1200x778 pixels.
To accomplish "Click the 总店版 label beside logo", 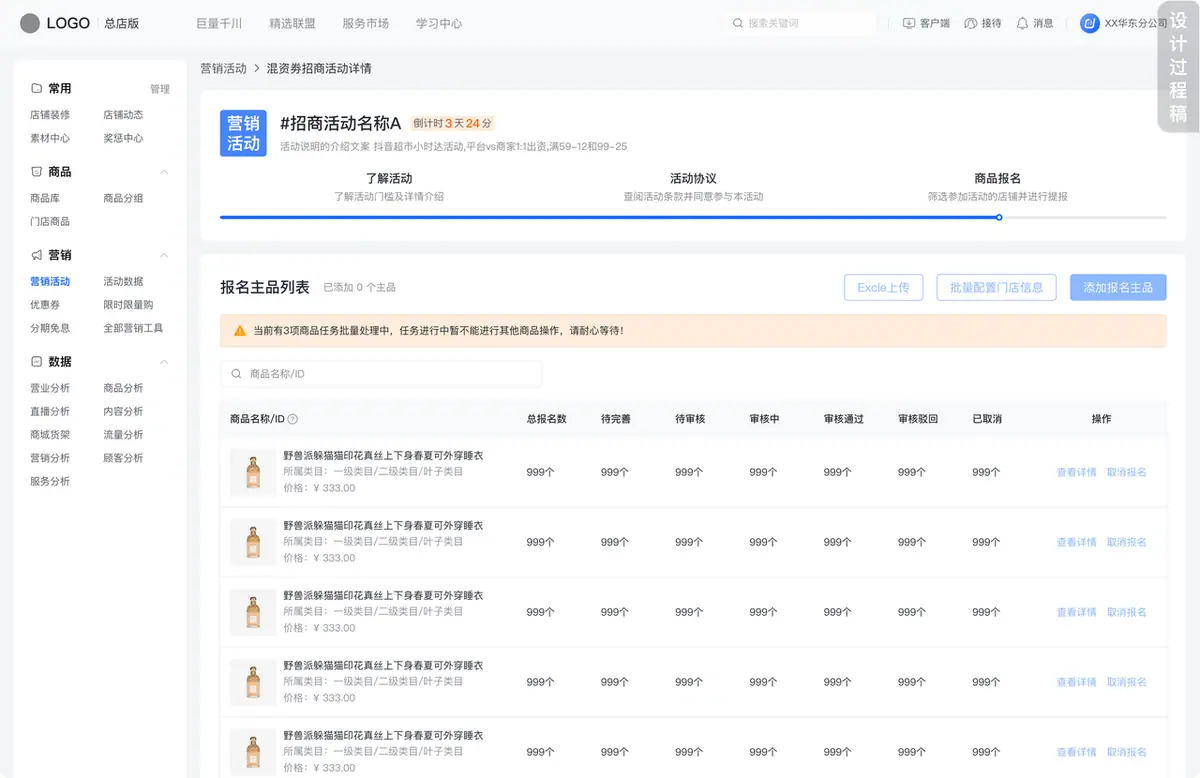I will pos(122,23).
